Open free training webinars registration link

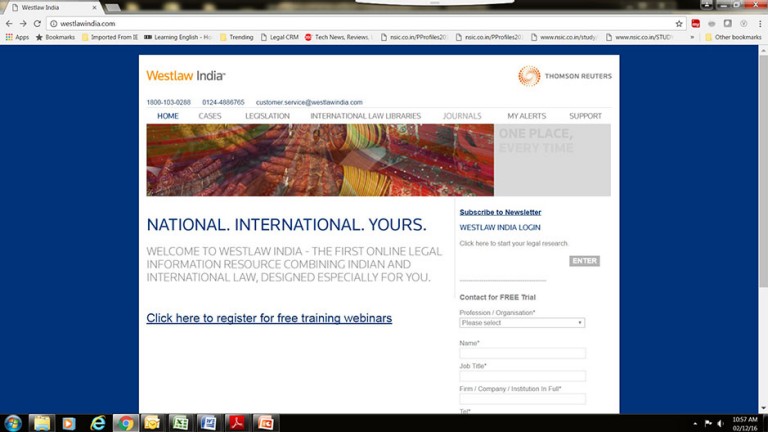(x=269, y=318)
